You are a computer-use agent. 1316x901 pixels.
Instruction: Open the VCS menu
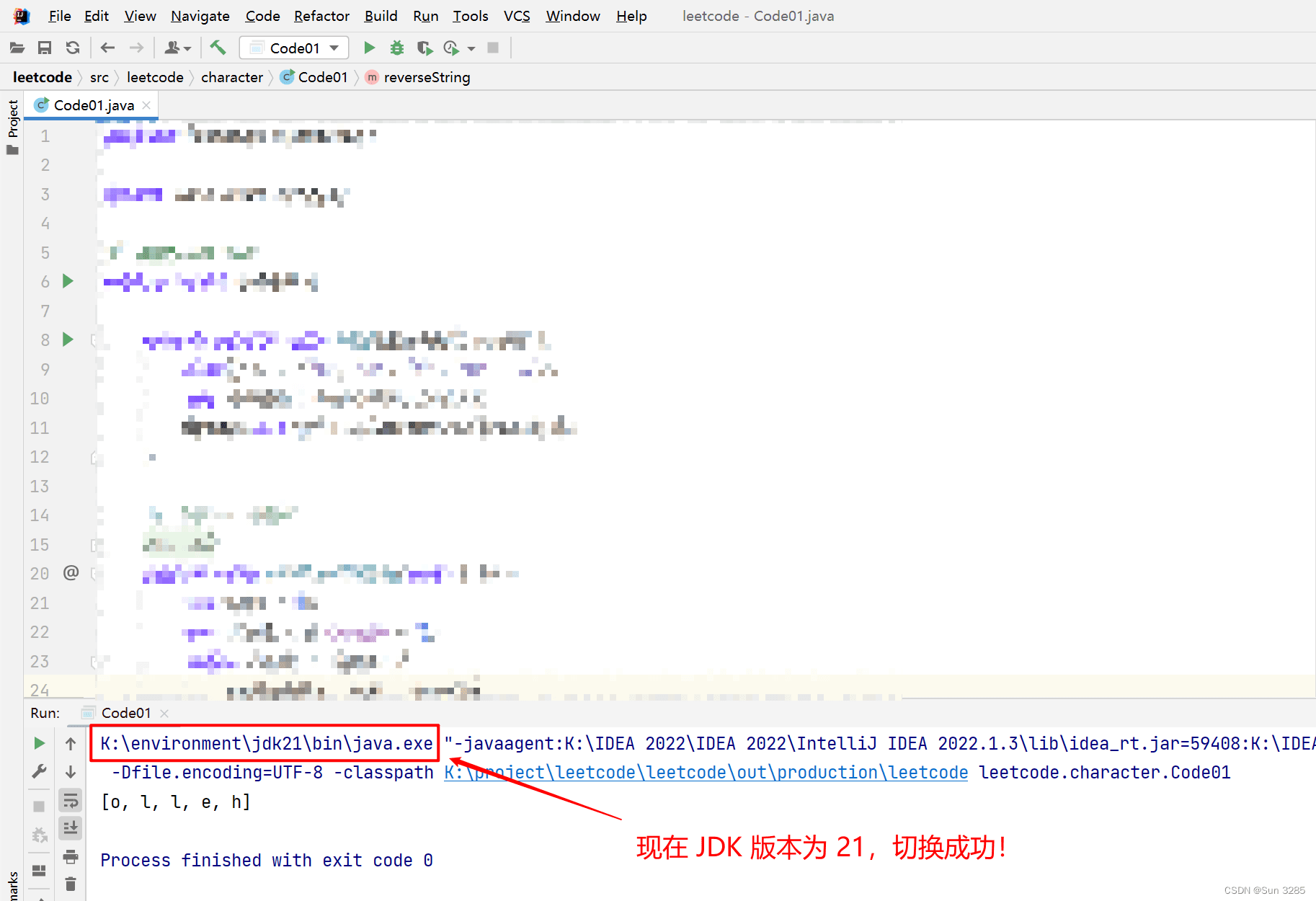(517, 16)
